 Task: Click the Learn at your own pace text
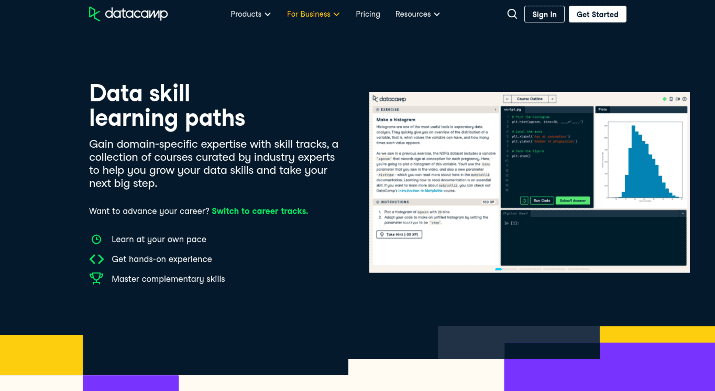(159, 239)
